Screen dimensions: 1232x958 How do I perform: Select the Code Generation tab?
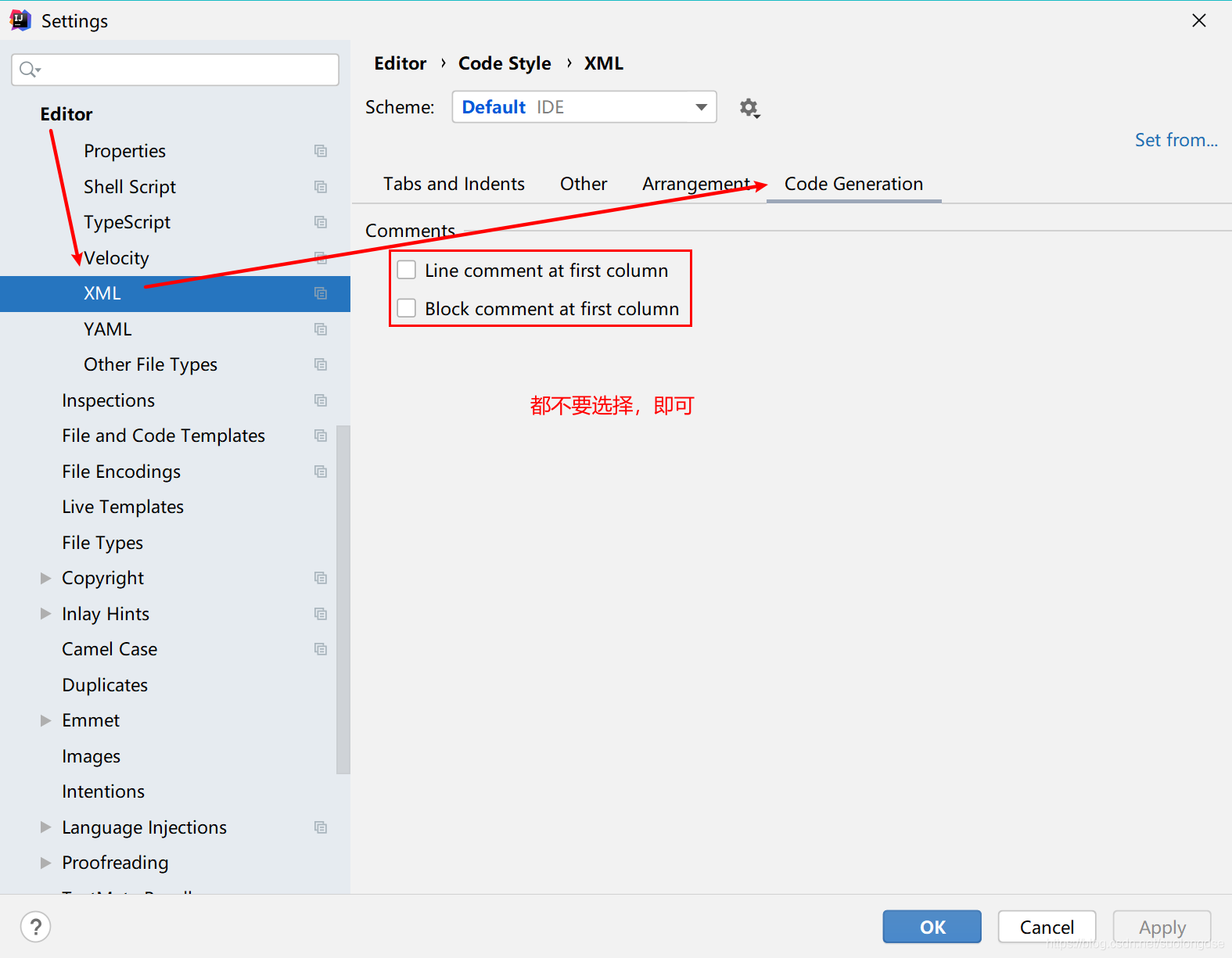(x=854, y=184)
